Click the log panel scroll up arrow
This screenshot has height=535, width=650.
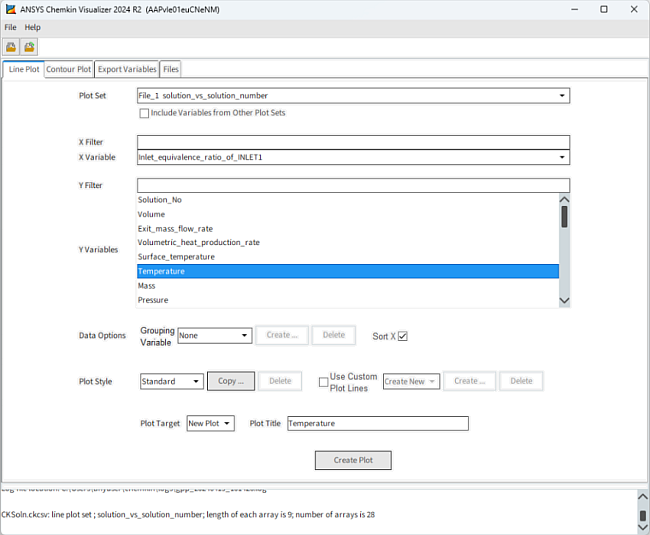point(643,496)
